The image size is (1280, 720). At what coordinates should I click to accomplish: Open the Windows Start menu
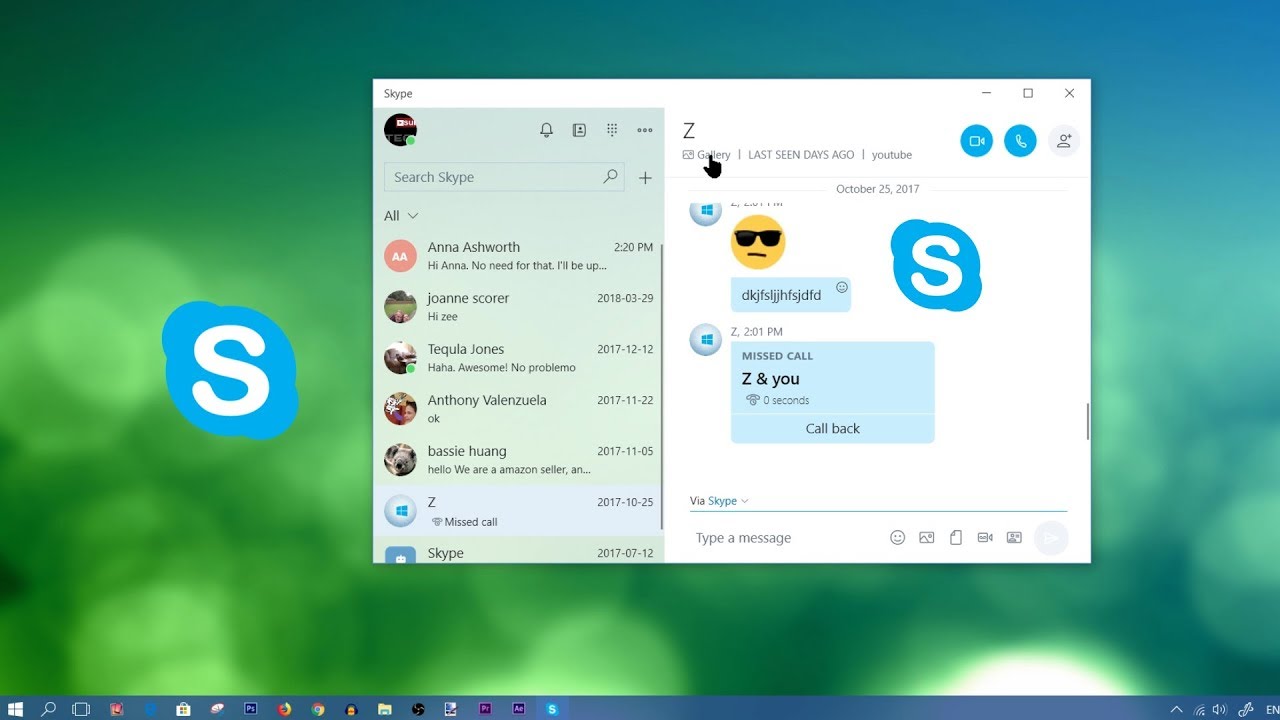[16, 709]
